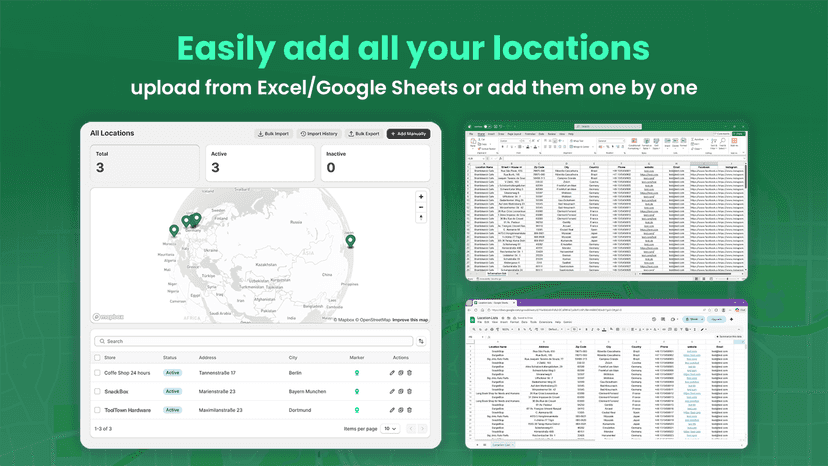
Task: Click the Mapbox logo on map
Action: click(108, 317)
